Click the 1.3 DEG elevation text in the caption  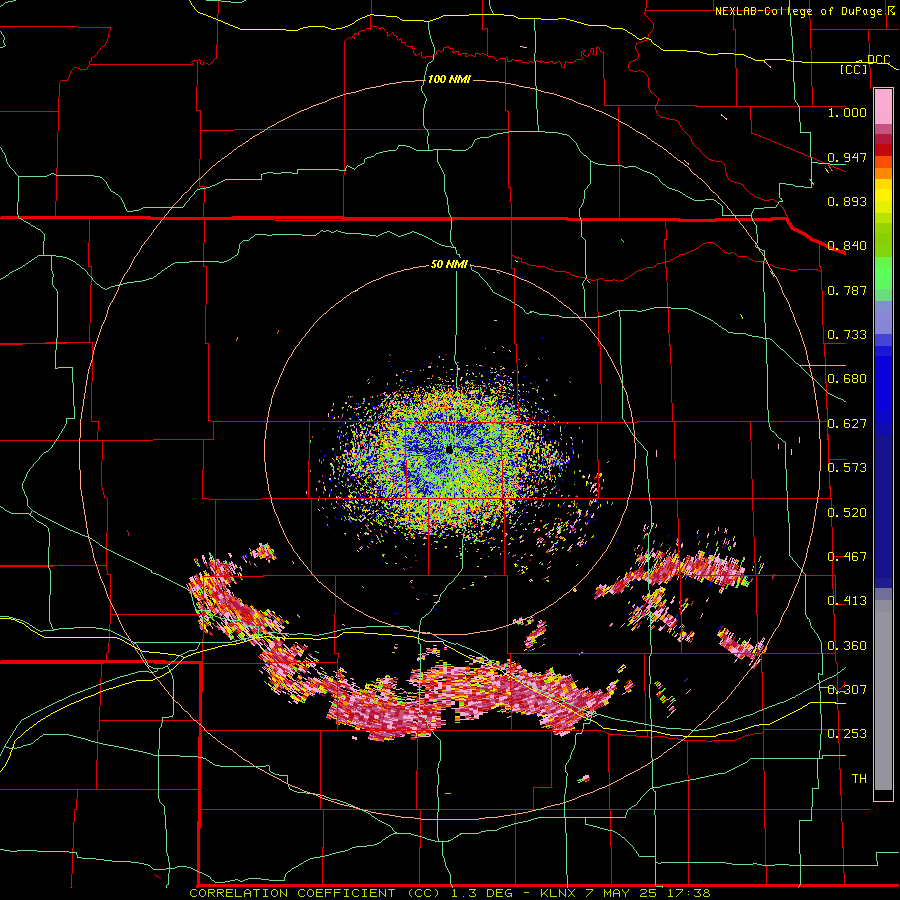(481, 893)
